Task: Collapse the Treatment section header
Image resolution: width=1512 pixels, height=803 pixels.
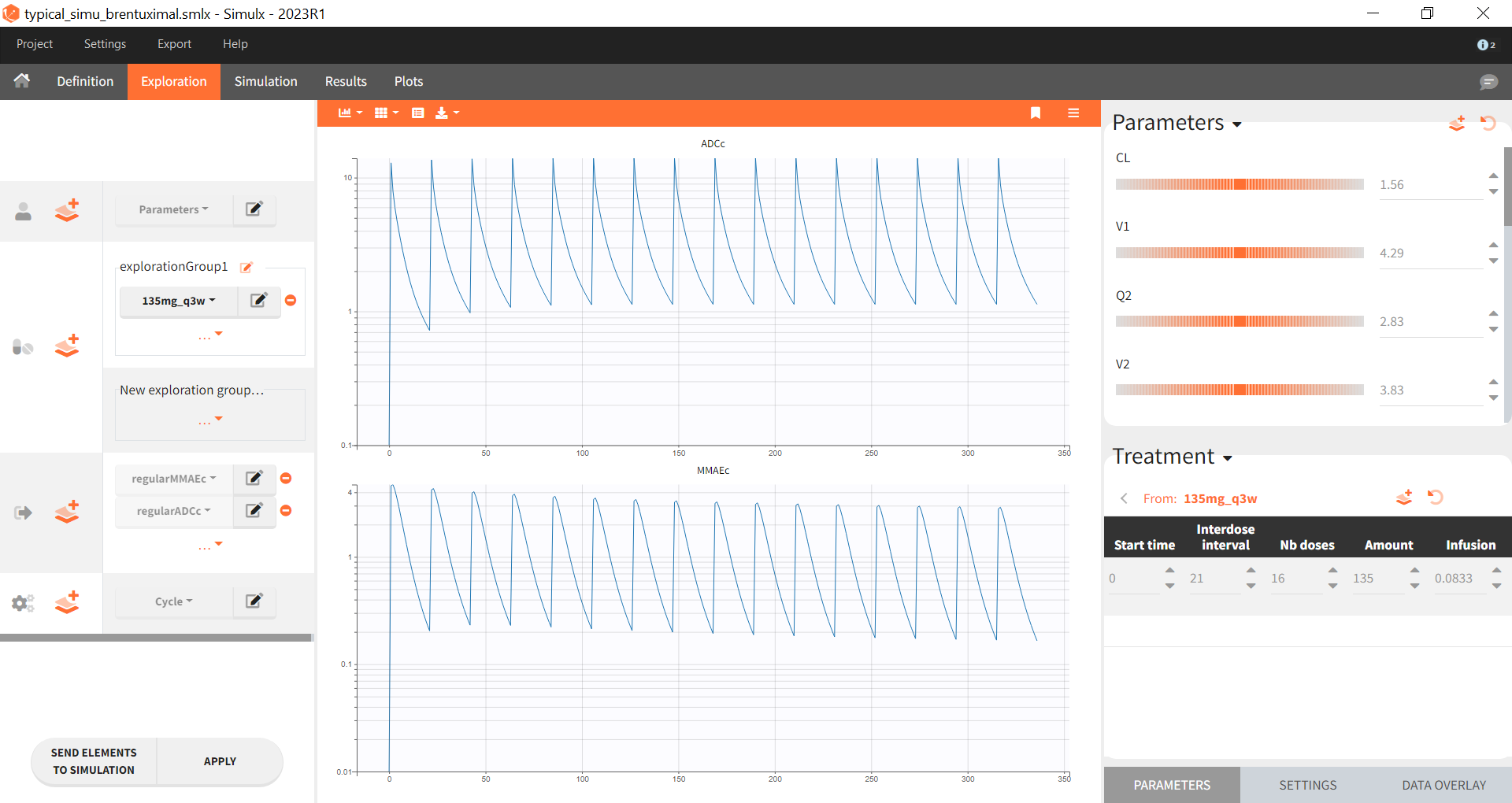Action: (1172, 457)
